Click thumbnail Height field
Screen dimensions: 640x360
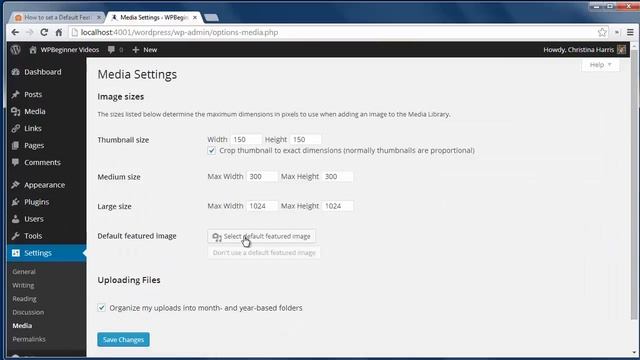click(306, 140)
